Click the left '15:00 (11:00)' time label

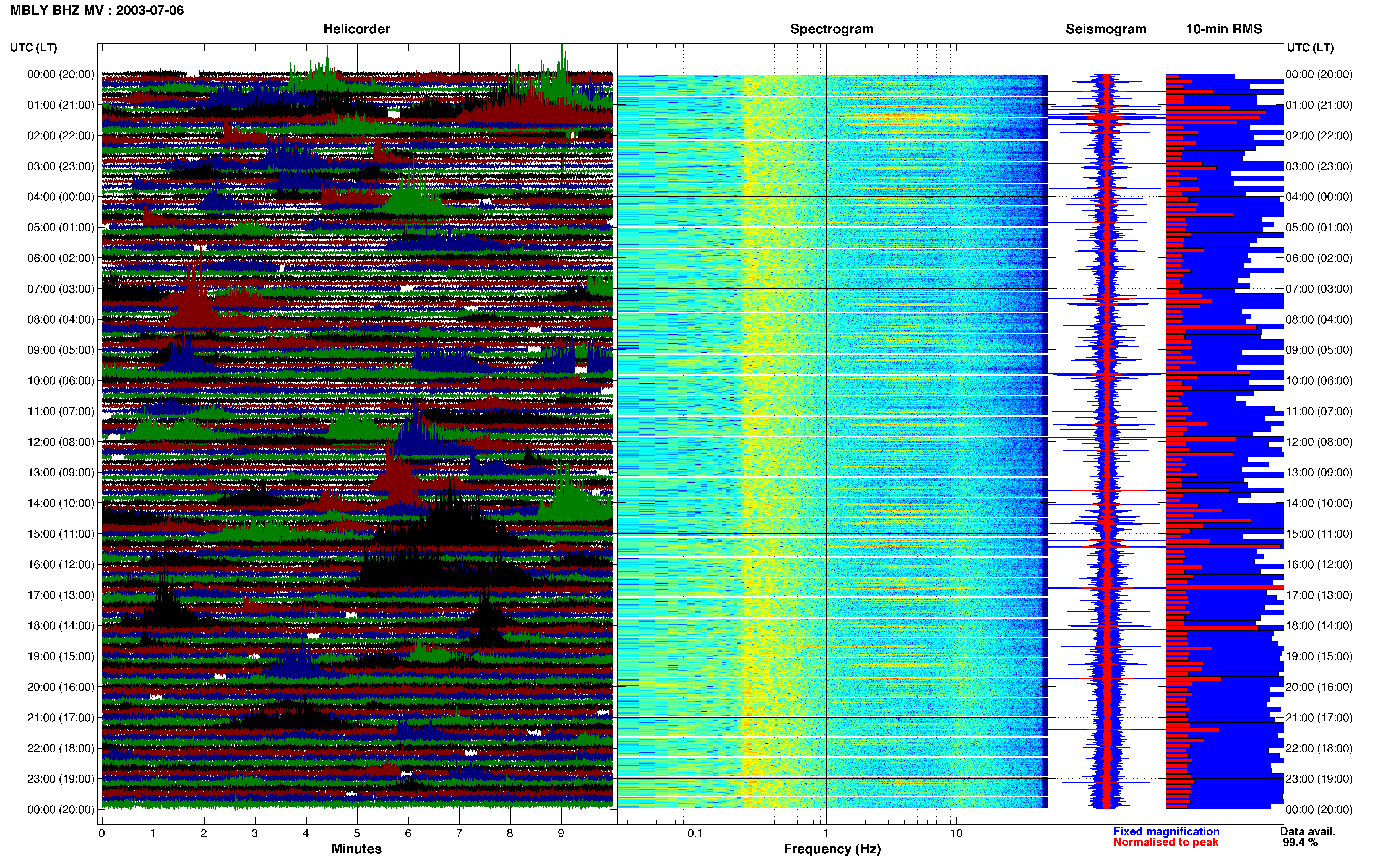coord(61,534)
